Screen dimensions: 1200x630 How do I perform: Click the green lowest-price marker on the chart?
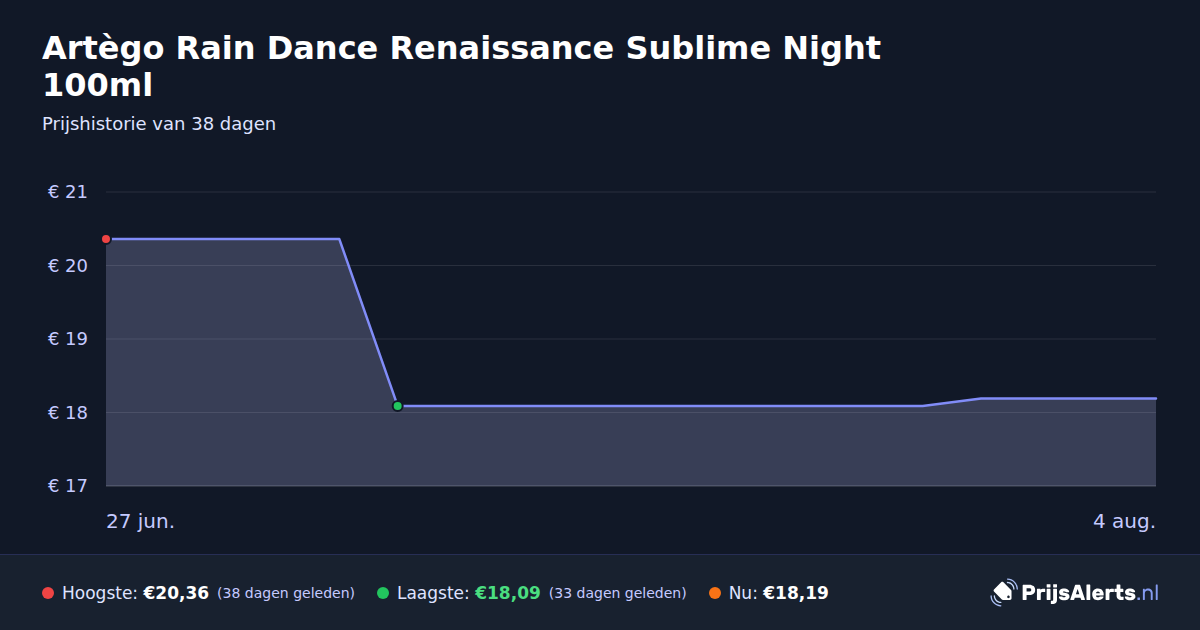point(397,406)
